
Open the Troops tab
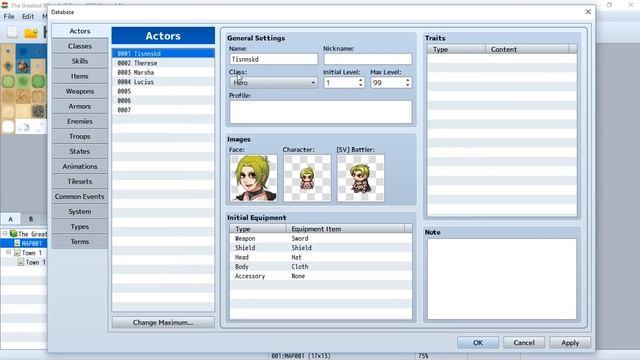80,136
